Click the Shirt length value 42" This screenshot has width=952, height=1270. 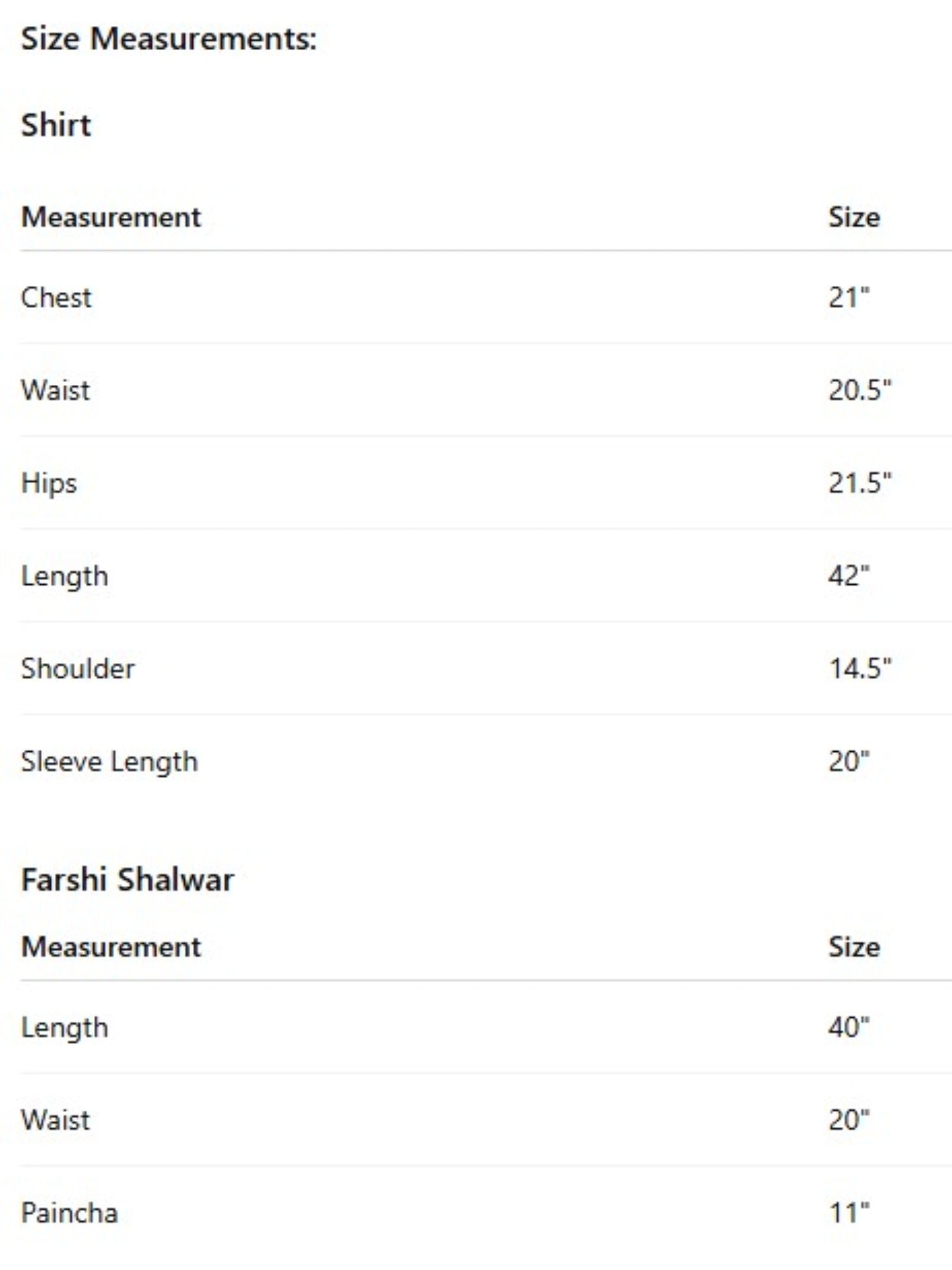point(849,576)
